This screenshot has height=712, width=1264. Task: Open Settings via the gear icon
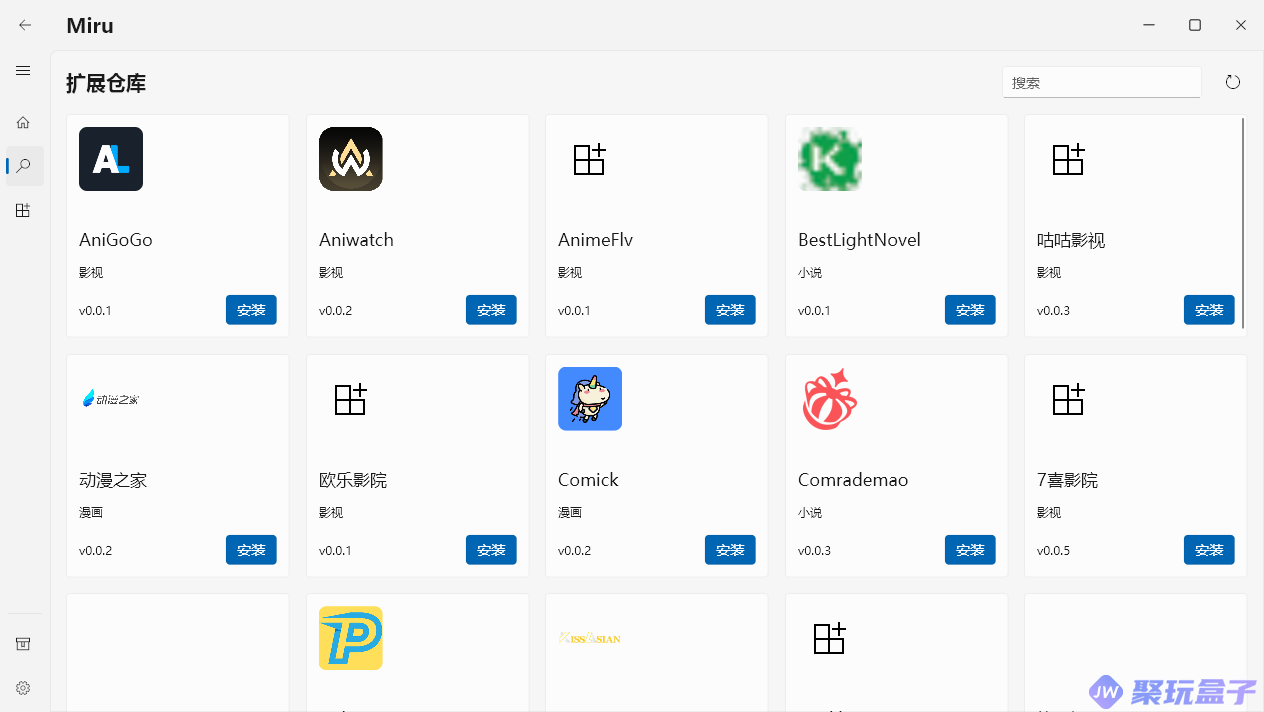pos(23,688)
